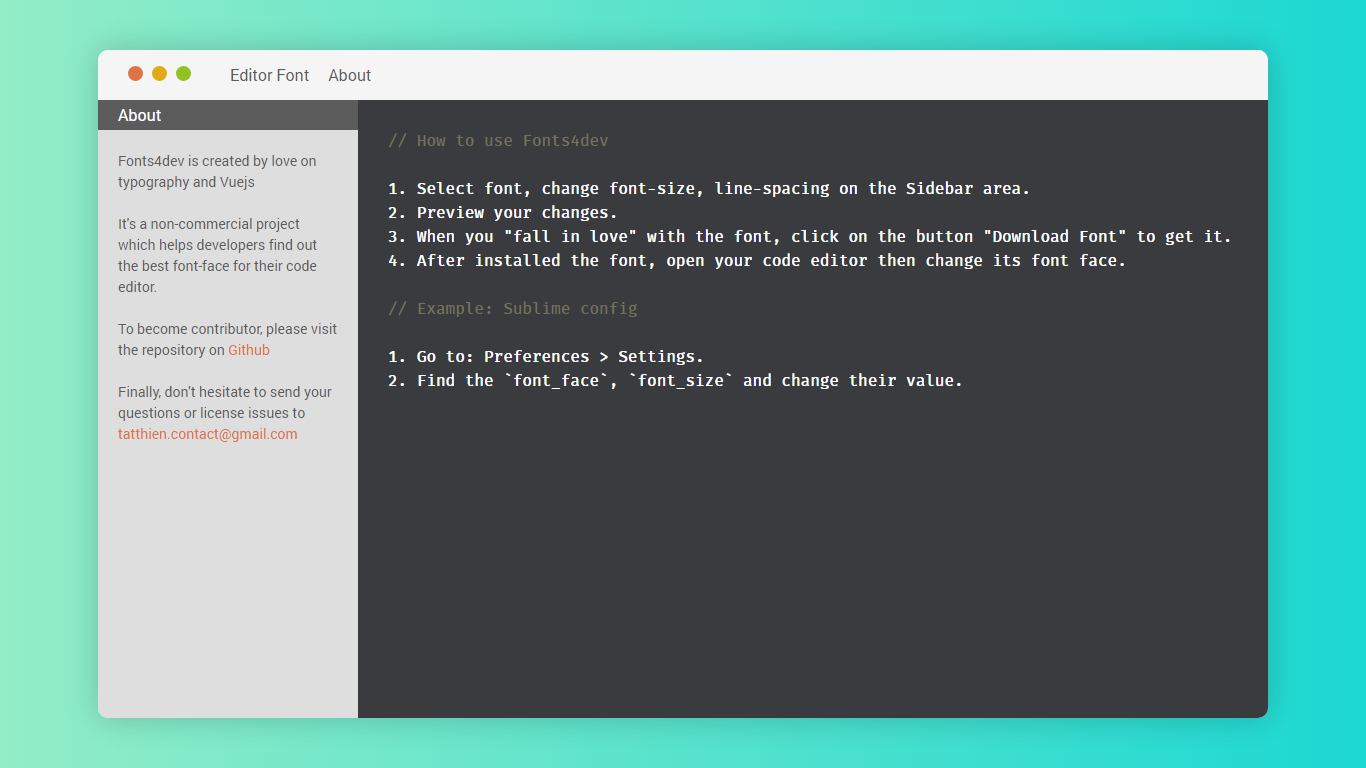Open the About section from the top bar
The width and height of the screenshot is (1366, 768).
(349, 75)
